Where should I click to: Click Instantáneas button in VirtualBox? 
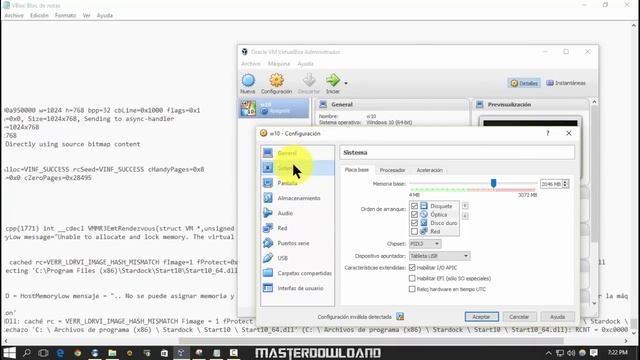[x=566, y=83]
